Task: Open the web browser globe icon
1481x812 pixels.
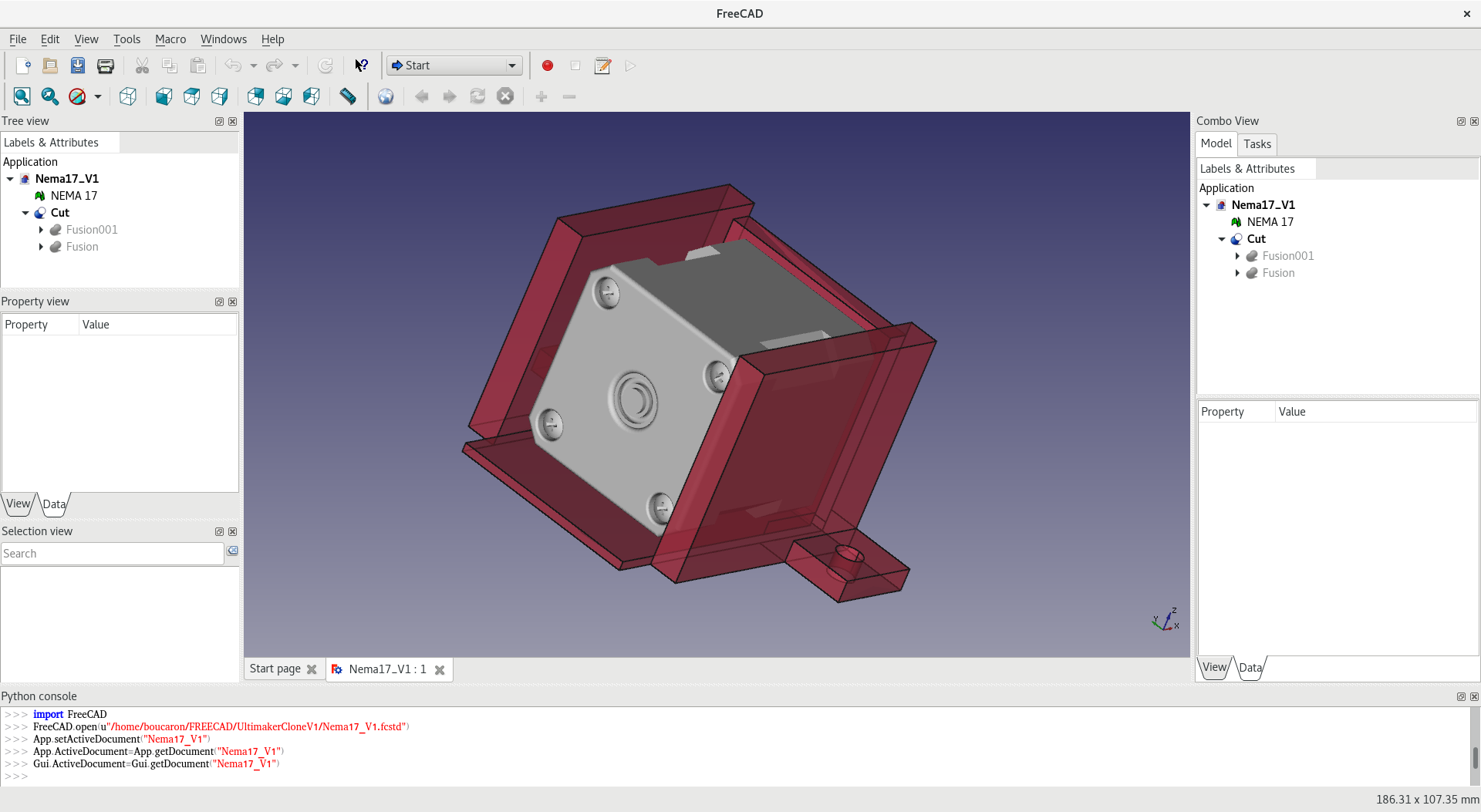Action: [386, 97]
